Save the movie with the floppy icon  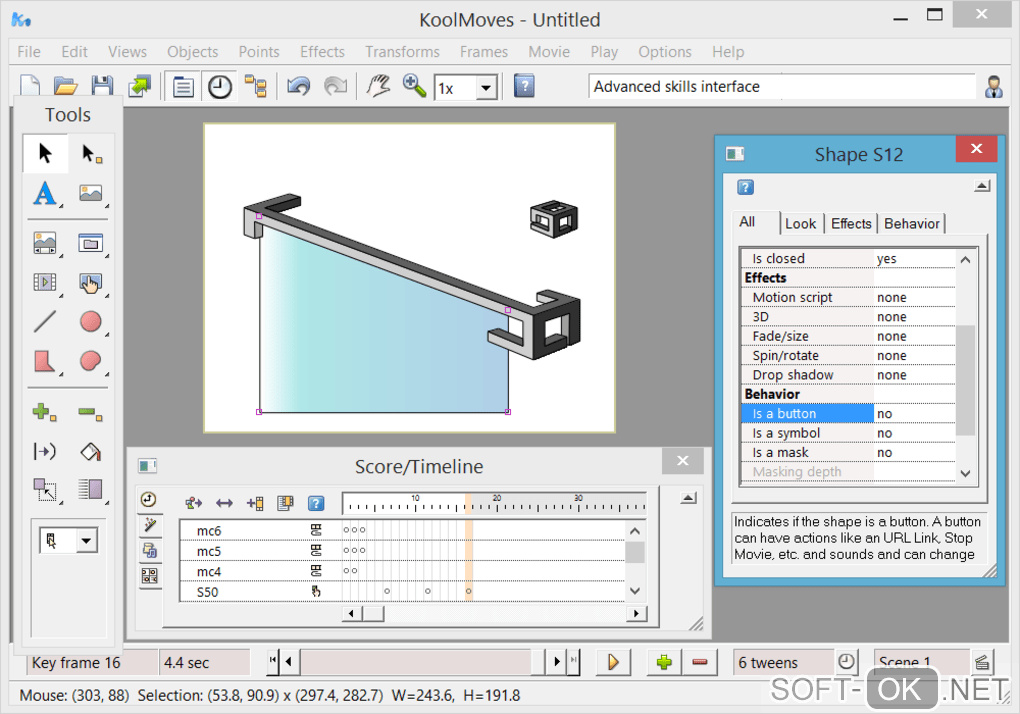pos(102,86)
